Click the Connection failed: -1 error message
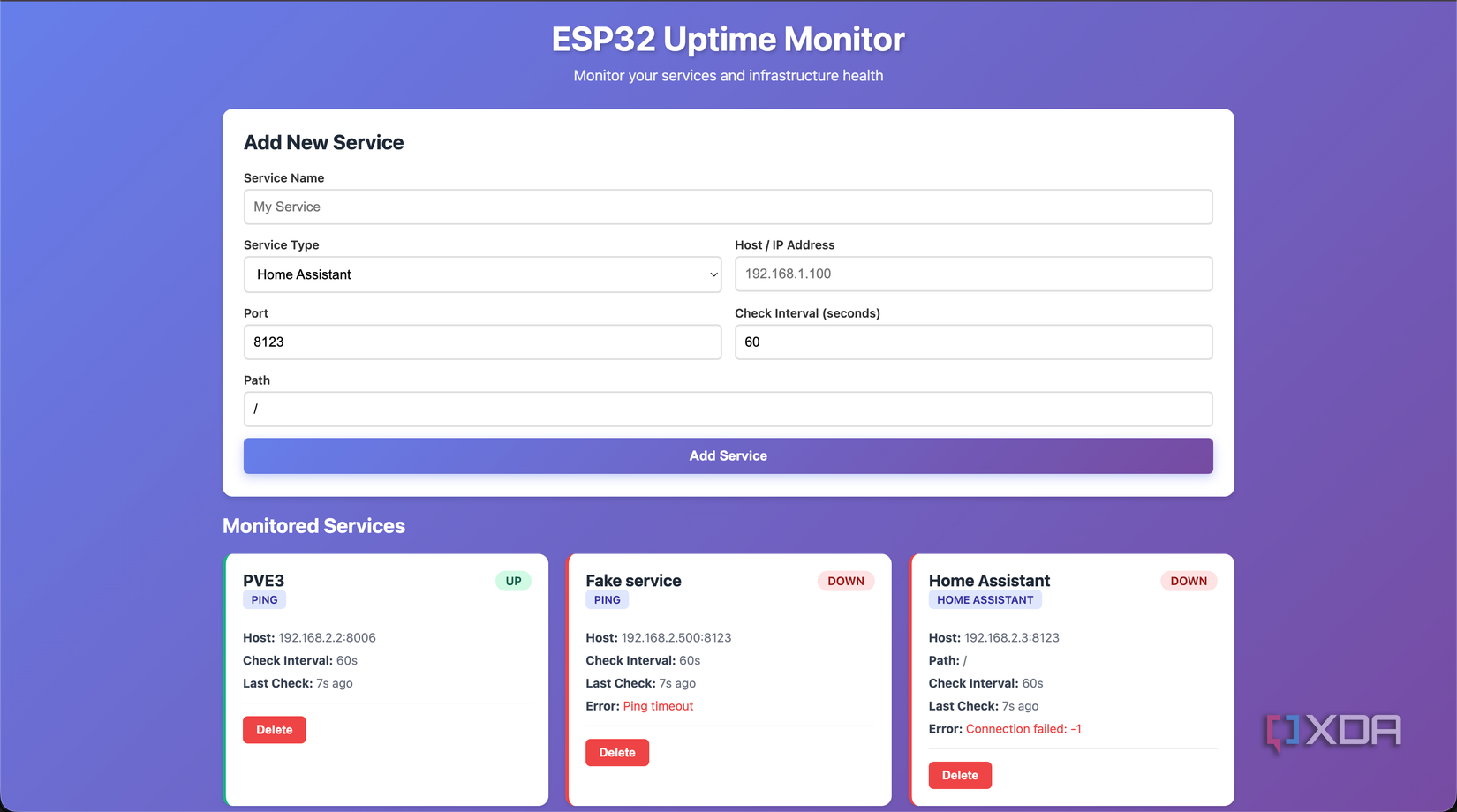This screenshot has width=1457, height=812. point(1023,728)
